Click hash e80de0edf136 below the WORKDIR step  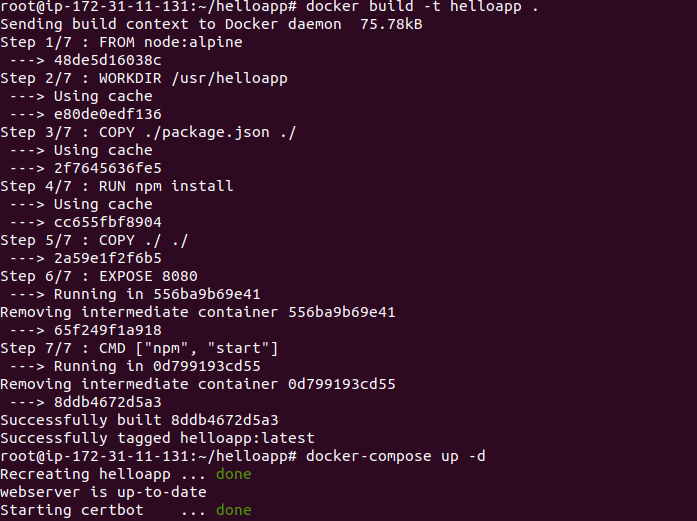108,114
